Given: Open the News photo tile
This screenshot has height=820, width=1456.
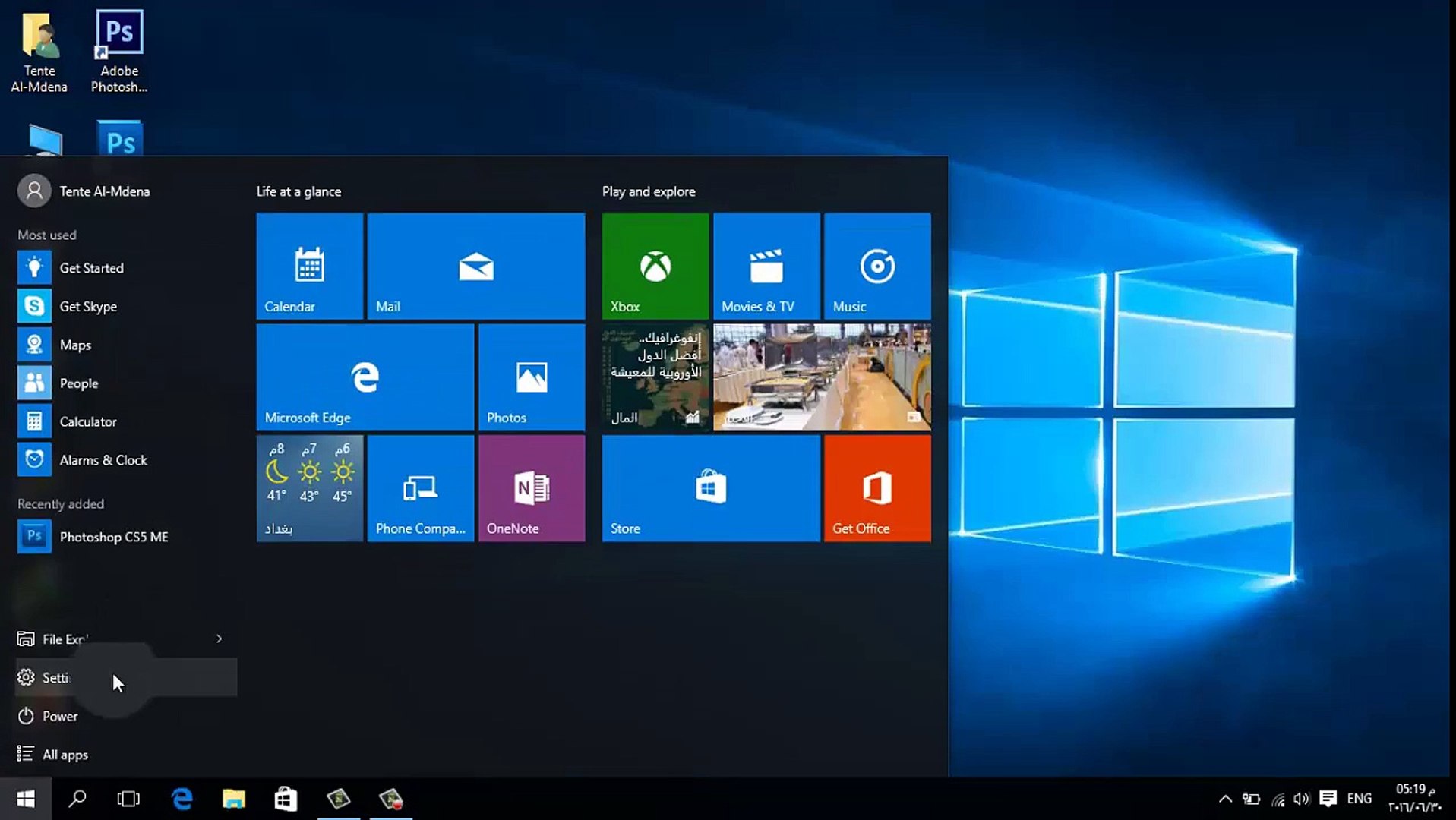Looking at the screenshot, I should [x=821, y=377].
